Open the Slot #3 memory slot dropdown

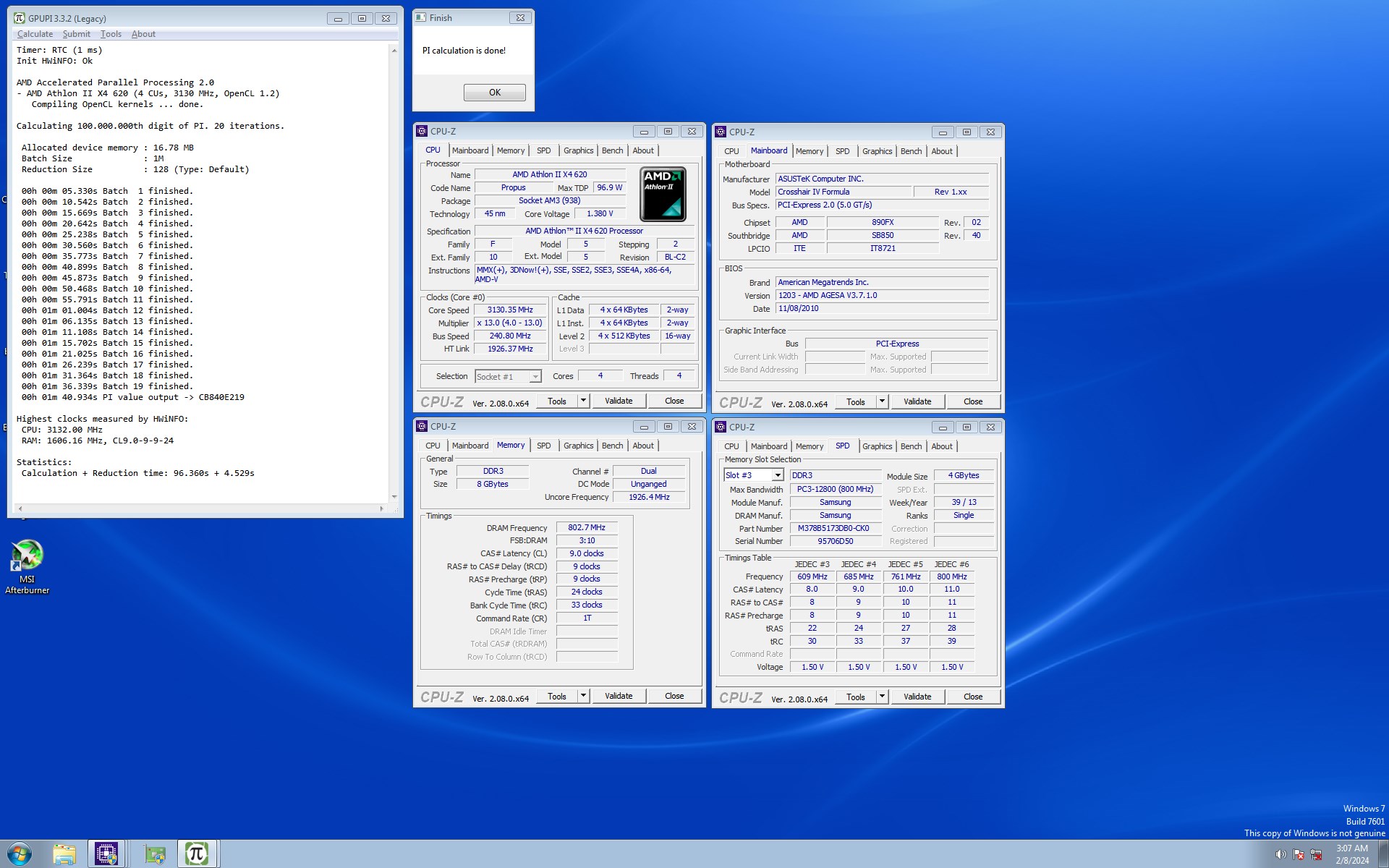click(x=777, y=475)
